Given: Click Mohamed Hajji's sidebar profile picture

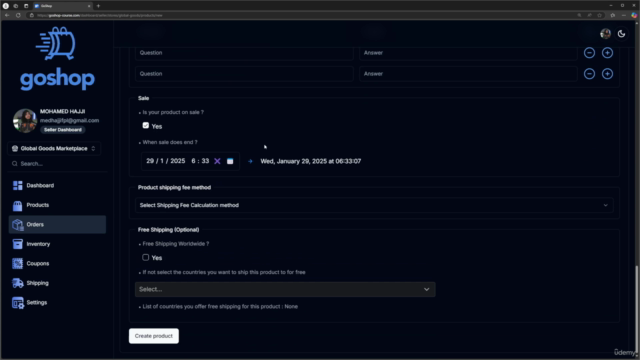Looking at the screenshot, I should tap(24, 120).
